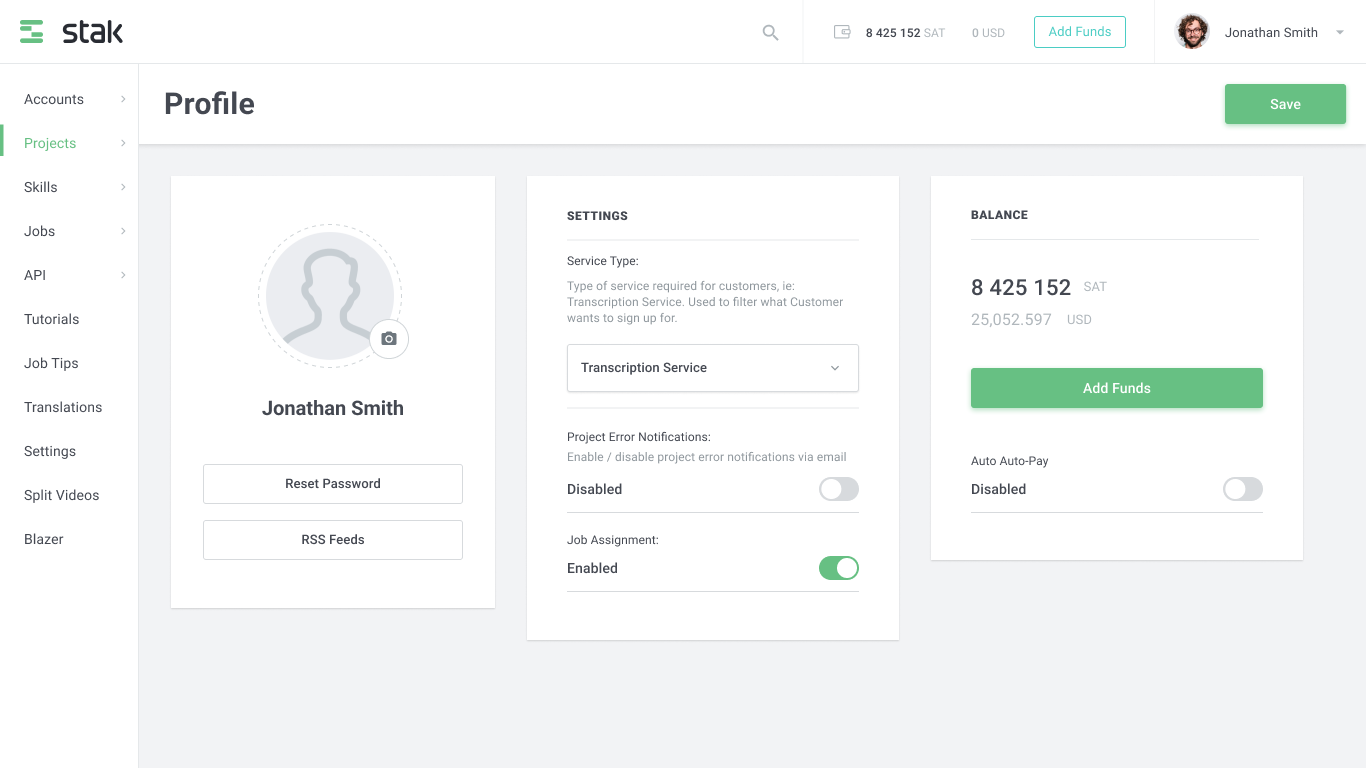Click Jonathan Smith's avatar photo in the header
The width and height of the screenshot is (1366, 768).
[1192, 31]
